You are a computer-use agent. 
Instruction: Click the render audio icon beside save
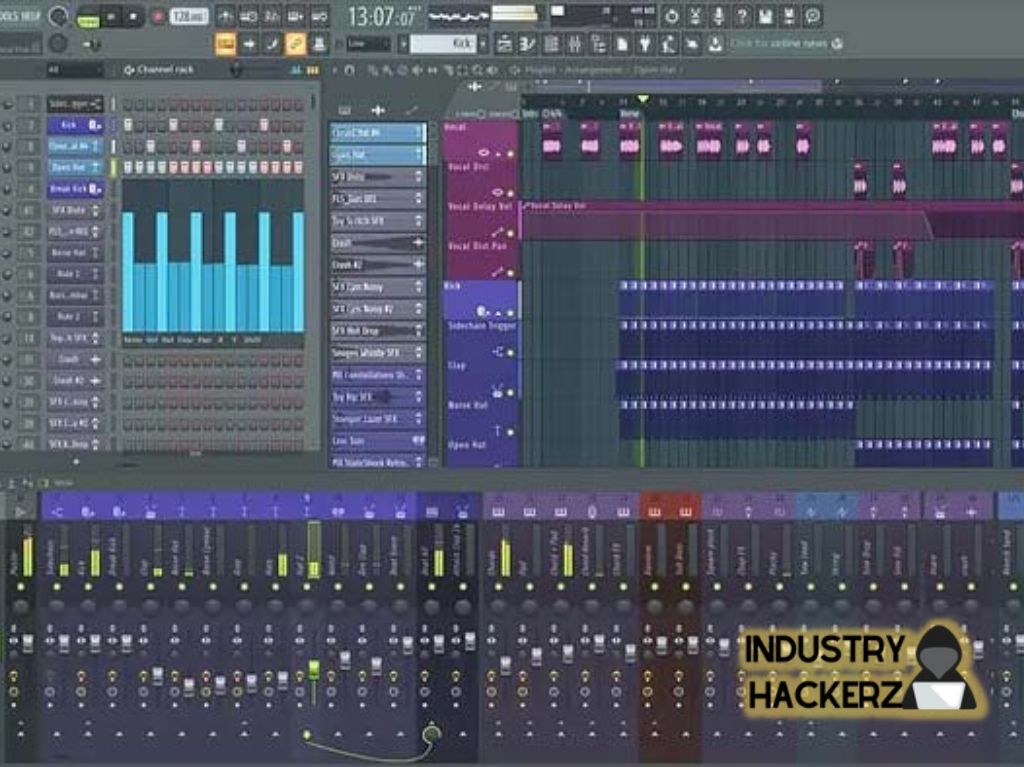click(789, 16)
